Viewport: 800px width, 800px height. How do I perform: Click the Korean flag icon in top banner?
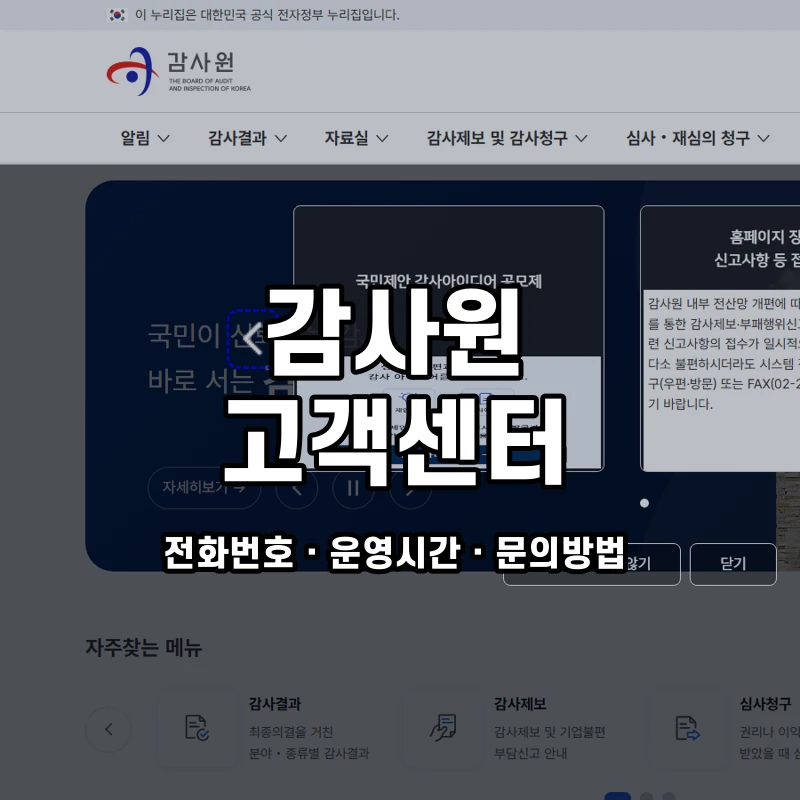point(117,15)
